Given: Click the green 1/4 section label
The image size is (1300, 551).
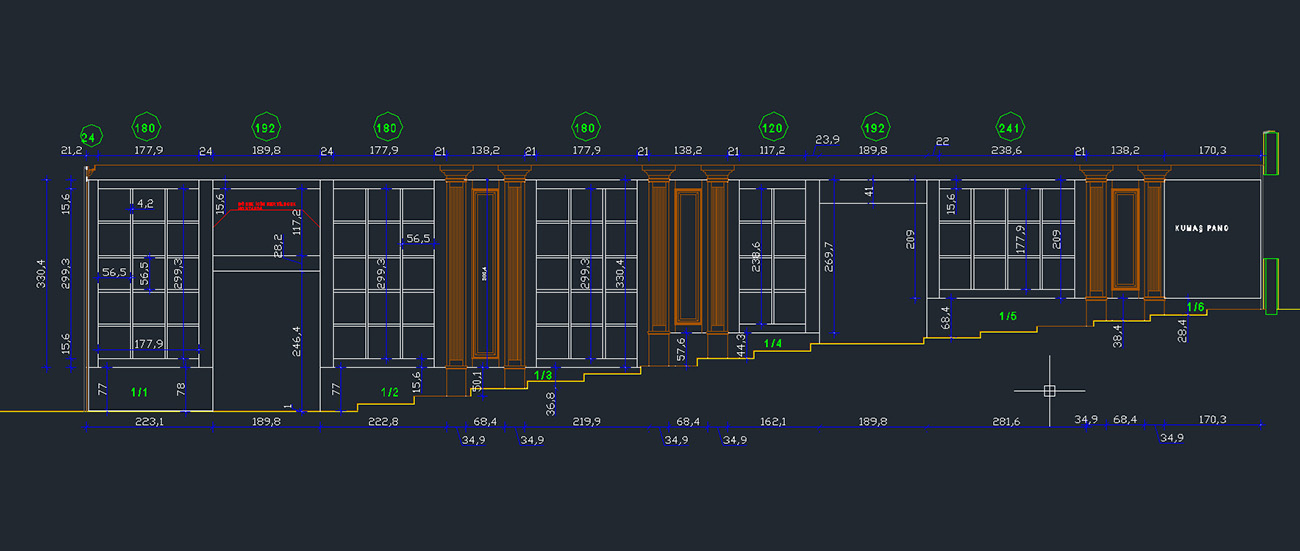Looking at the screenshot, I should 773,344.
